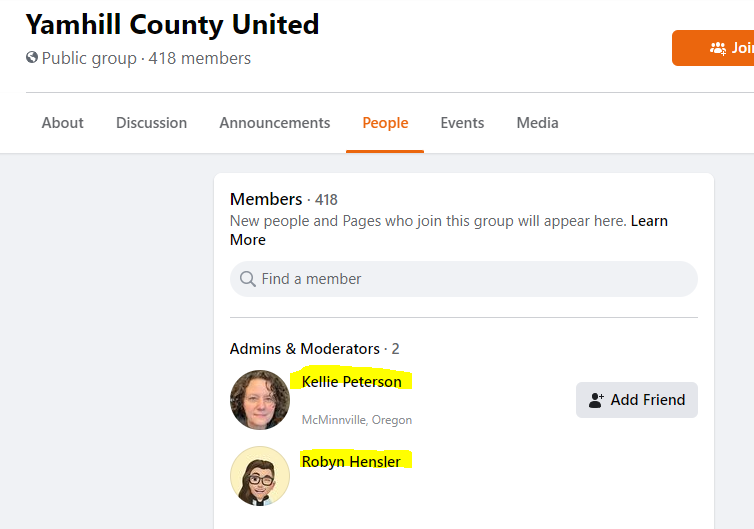Click the magnifier icon in member search
754x529 pixels.
coord(248,279)
